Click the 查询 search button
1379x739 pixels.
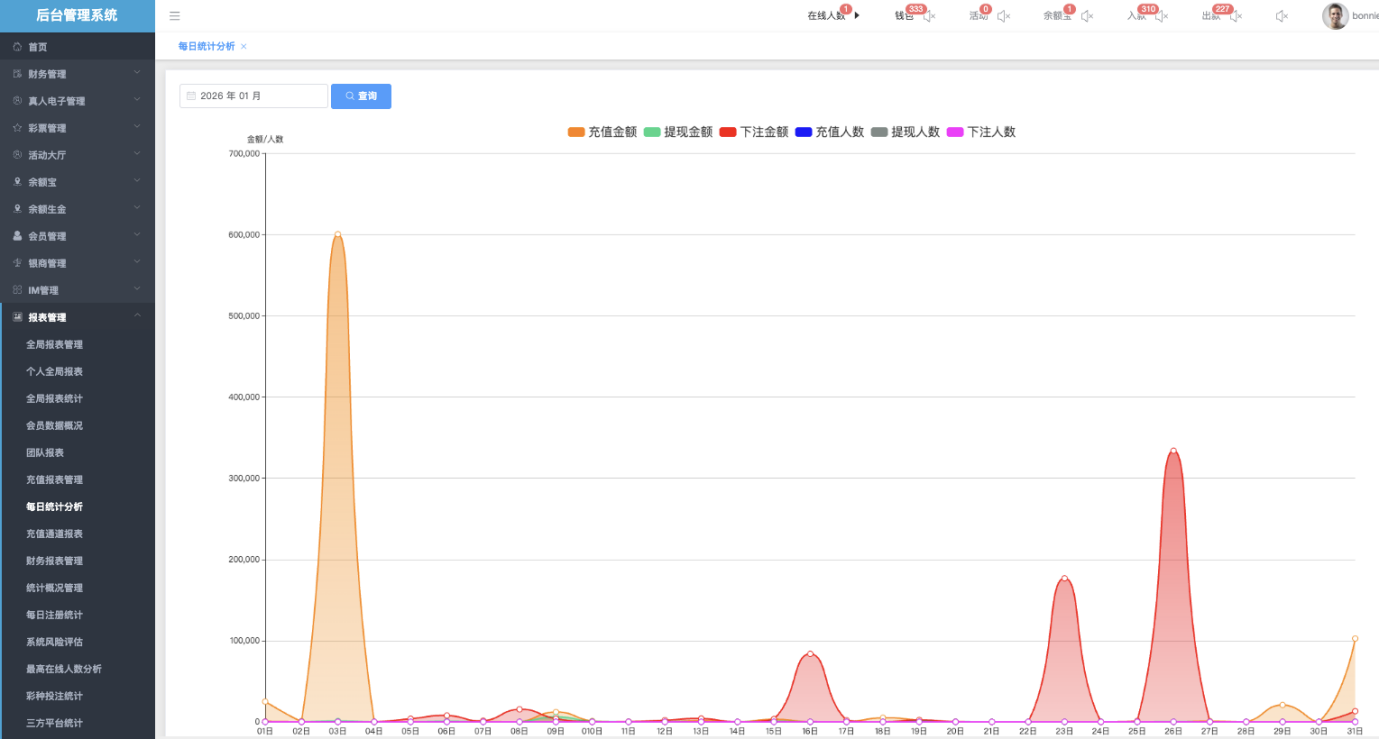coord(361,96)
